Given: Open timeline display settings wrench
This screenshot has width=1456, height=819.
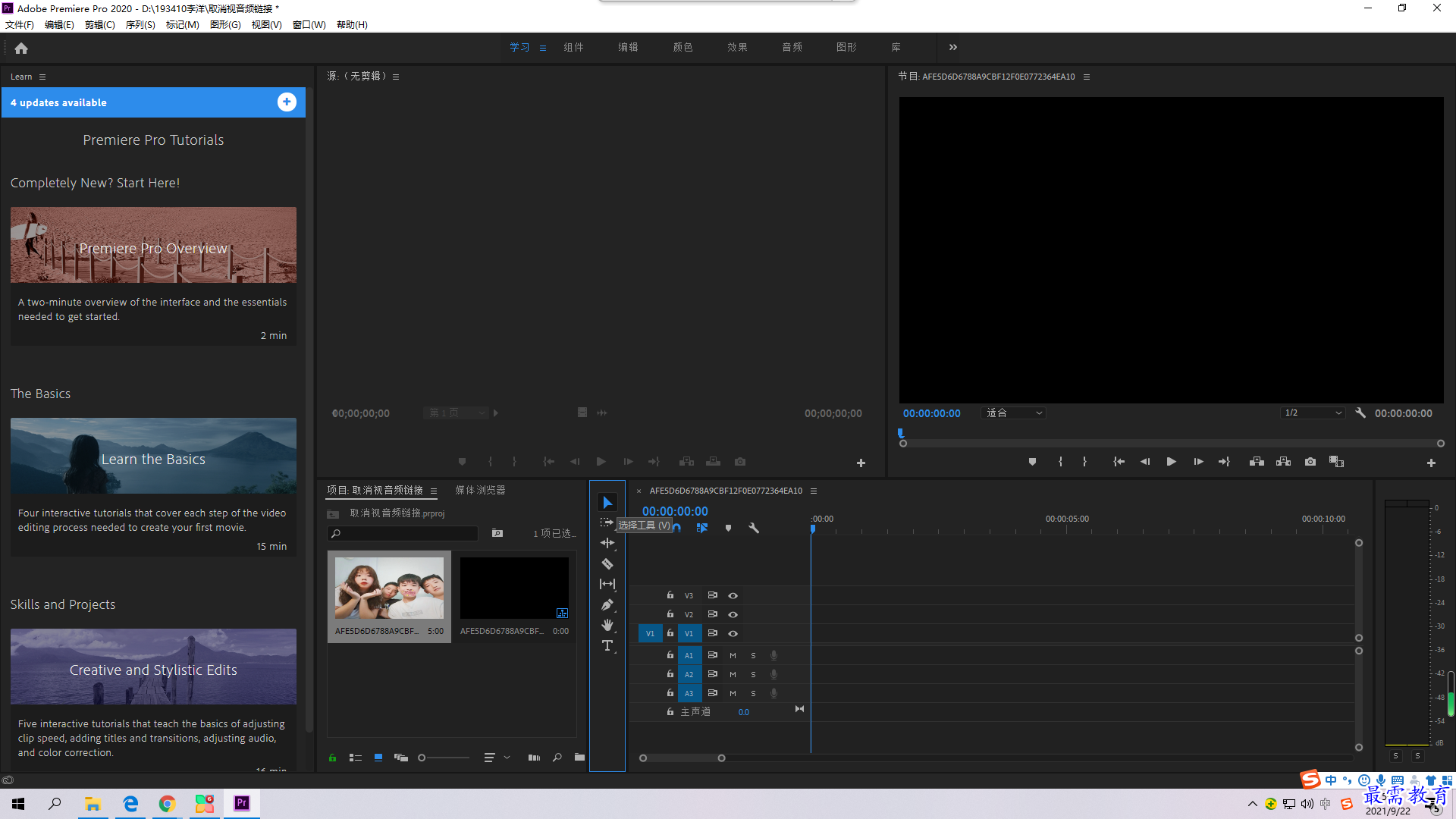Looking at the screenshot, I should (x=754, y=528).
